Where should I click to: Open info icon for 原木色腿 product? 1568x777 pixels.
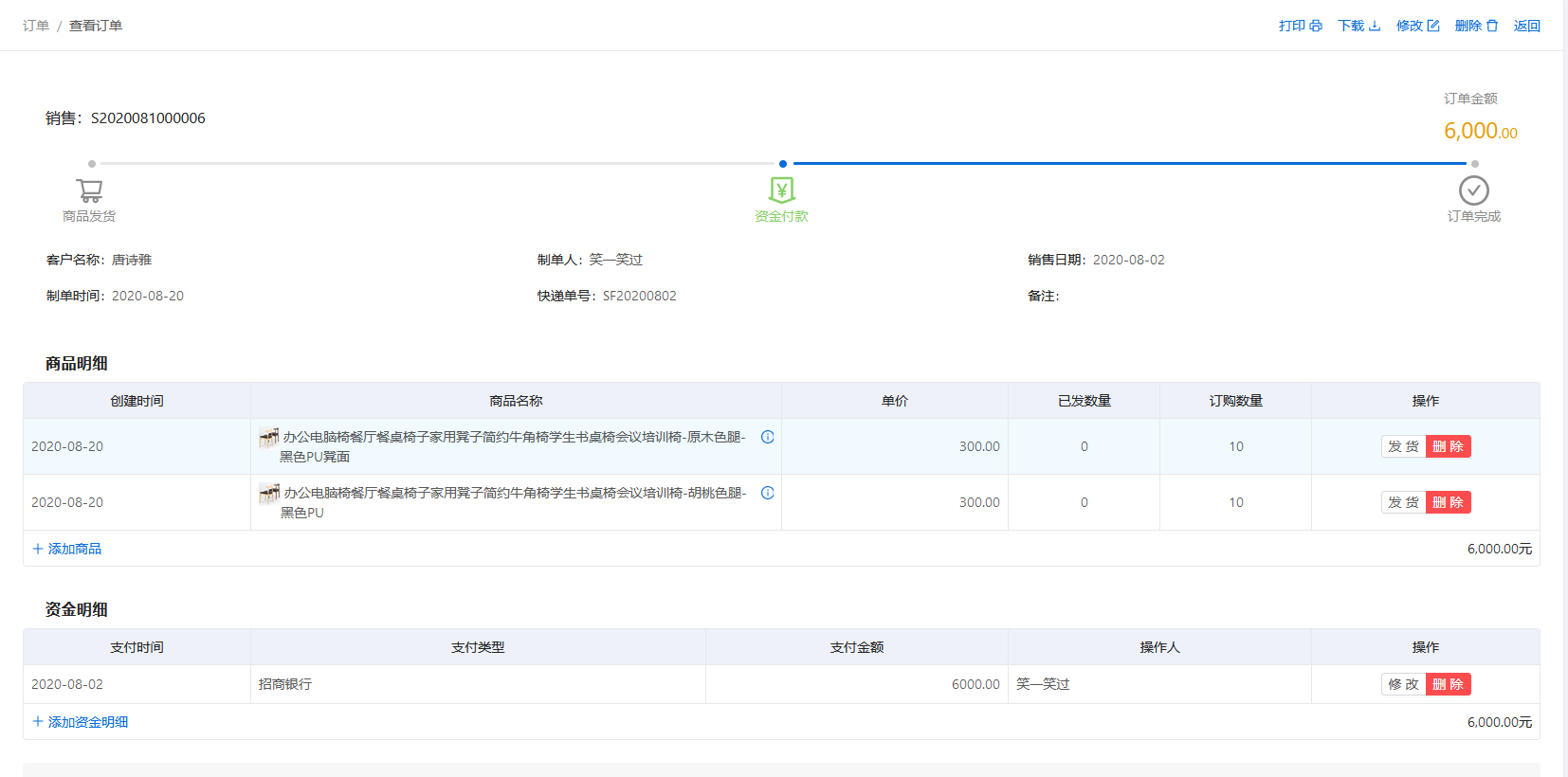(768, 437)
